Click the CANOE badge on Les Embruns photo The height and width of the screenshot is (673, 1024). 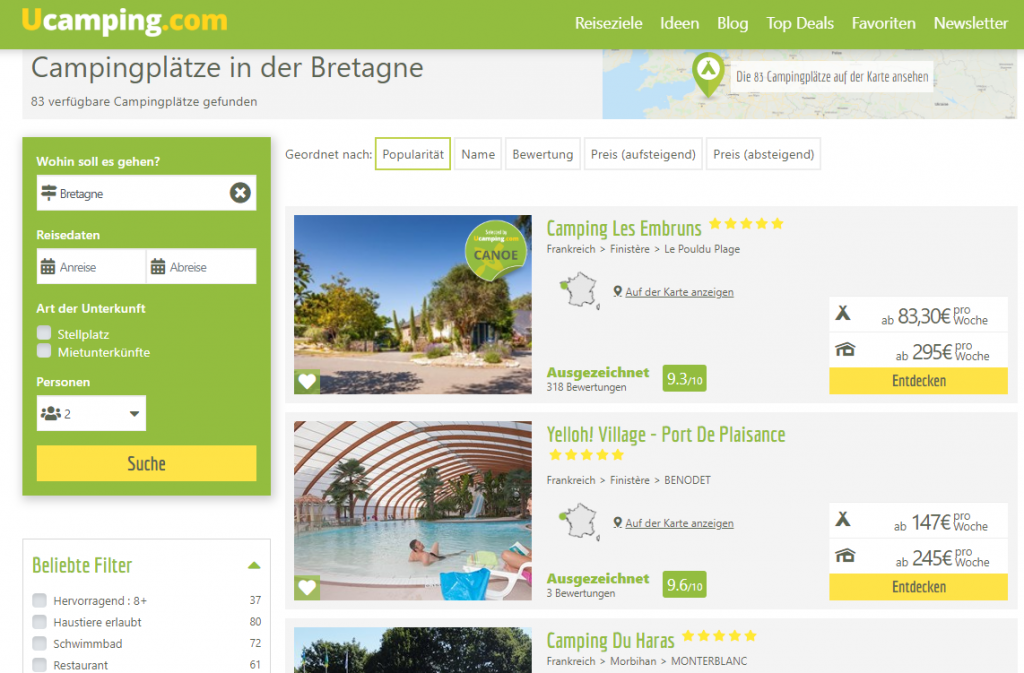click(x=496, y=251)
